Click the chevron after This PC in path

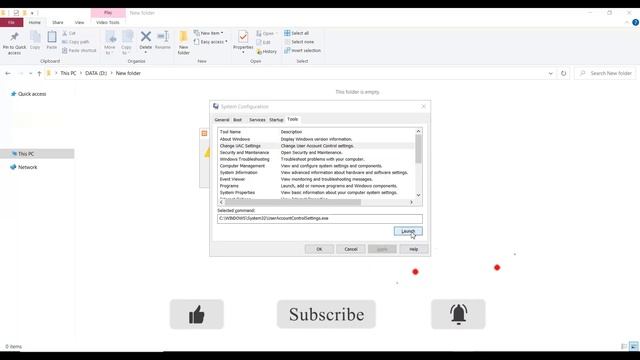(x=81, y=73)
